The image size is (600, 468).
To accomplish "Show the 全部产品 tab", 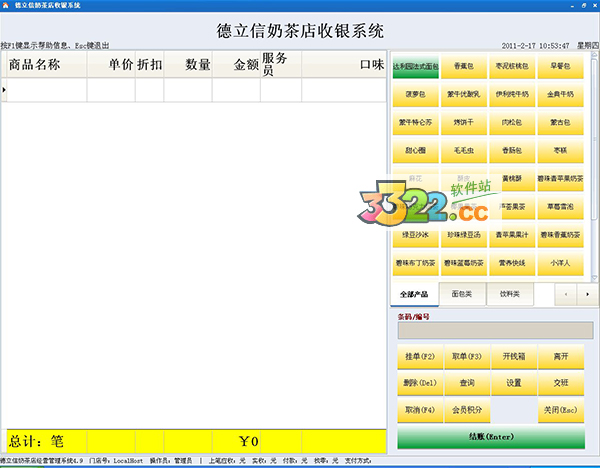I will pos(413,294).
